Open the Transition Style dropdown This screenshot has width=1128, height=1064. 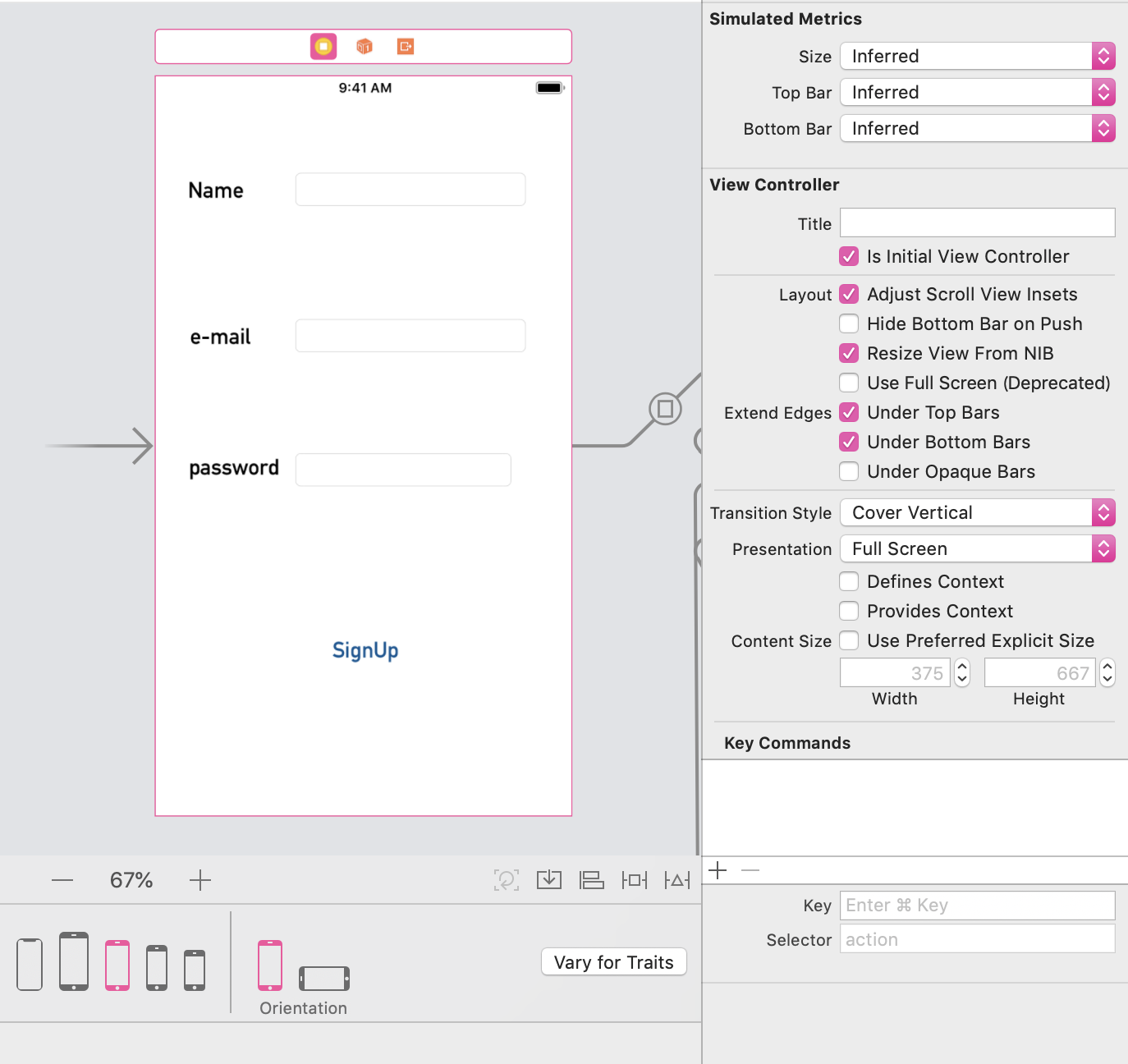pyautogui.click(x=1104, y=512)
